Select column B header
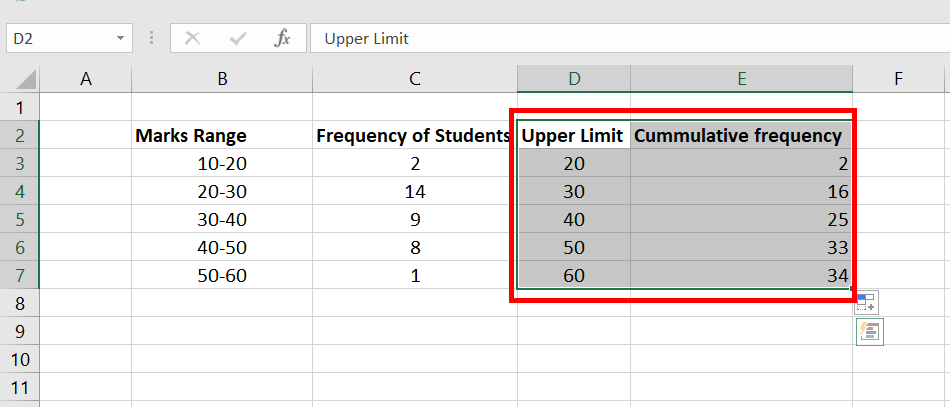 pos(222,79)
